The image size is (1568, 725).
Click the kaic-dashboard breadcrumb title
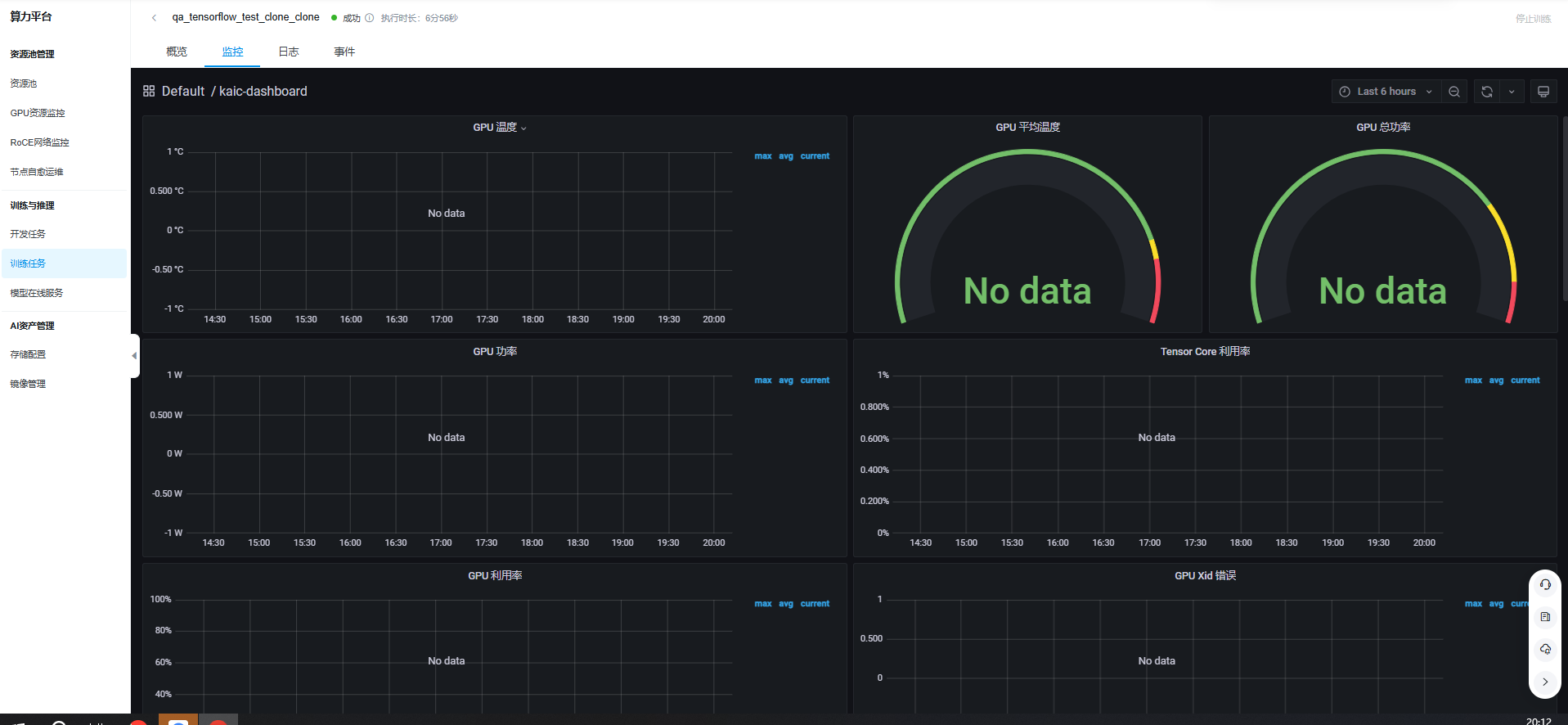[x=263, y=91]
